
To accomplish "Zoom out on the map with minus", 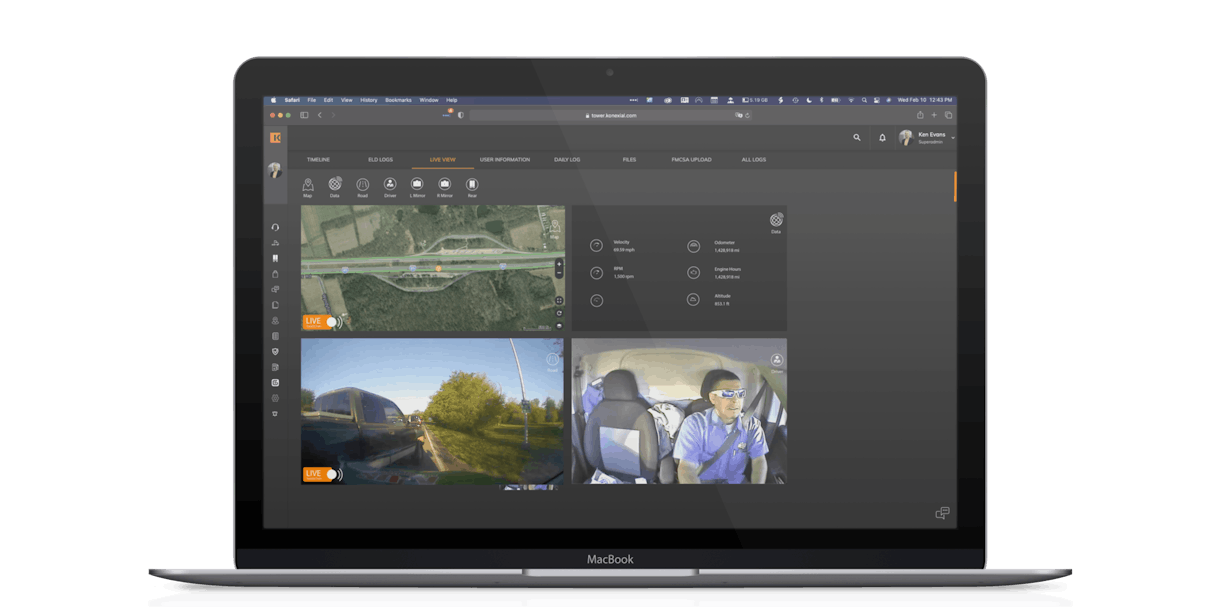I will pyautogui.click(x=559, y=273).
